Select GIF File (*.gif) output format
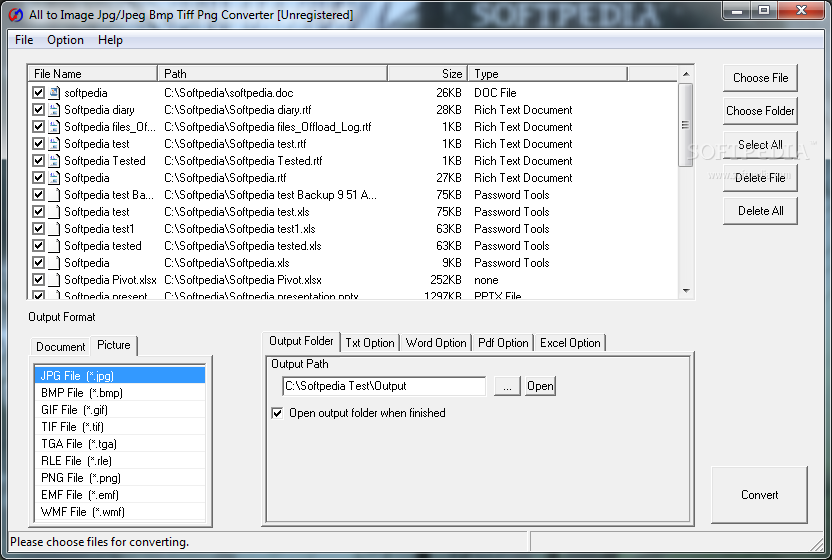Screen dimensions: 832x560 pyautogui.click(x=120, y=410)
